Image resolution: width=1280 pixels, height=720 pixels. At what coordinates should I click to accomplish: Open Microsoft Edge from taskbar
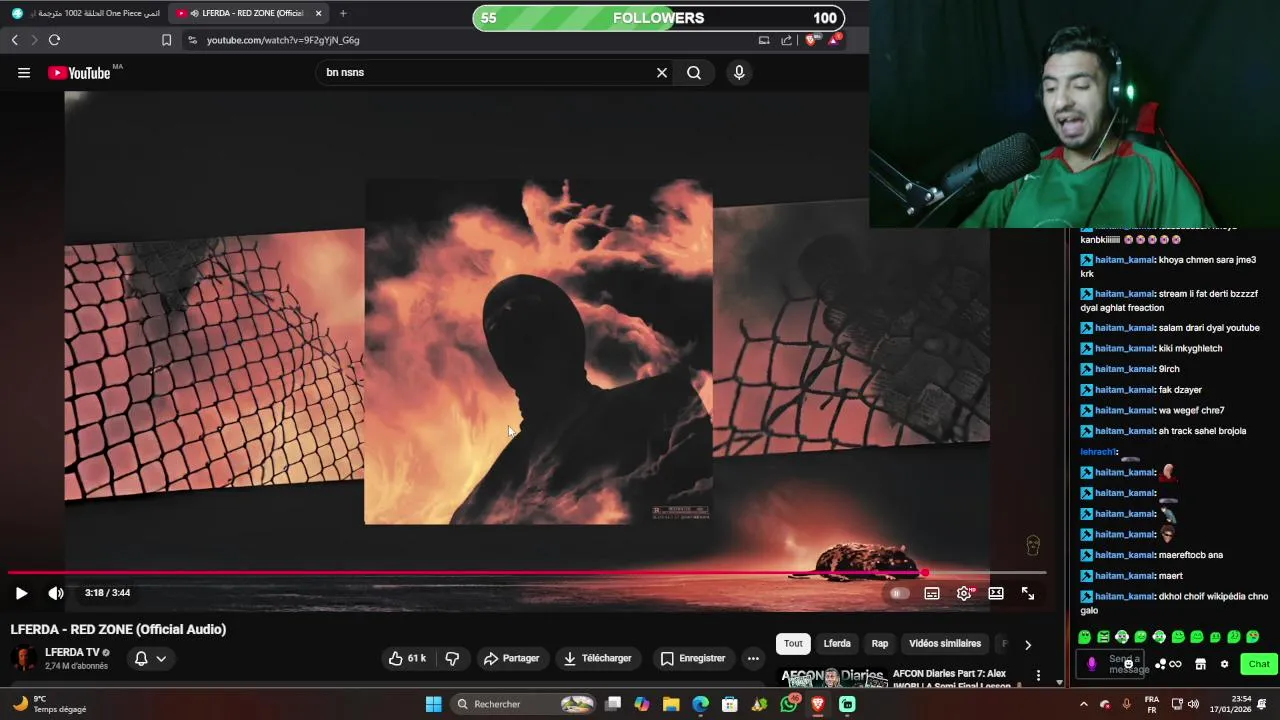pyautogui.click(x=700, y=704)
